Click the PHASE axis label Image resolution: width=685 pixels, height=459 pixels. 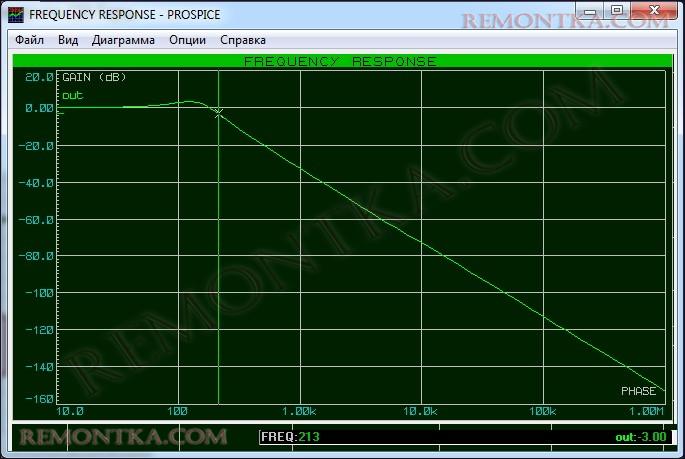(x=638, y=390)
